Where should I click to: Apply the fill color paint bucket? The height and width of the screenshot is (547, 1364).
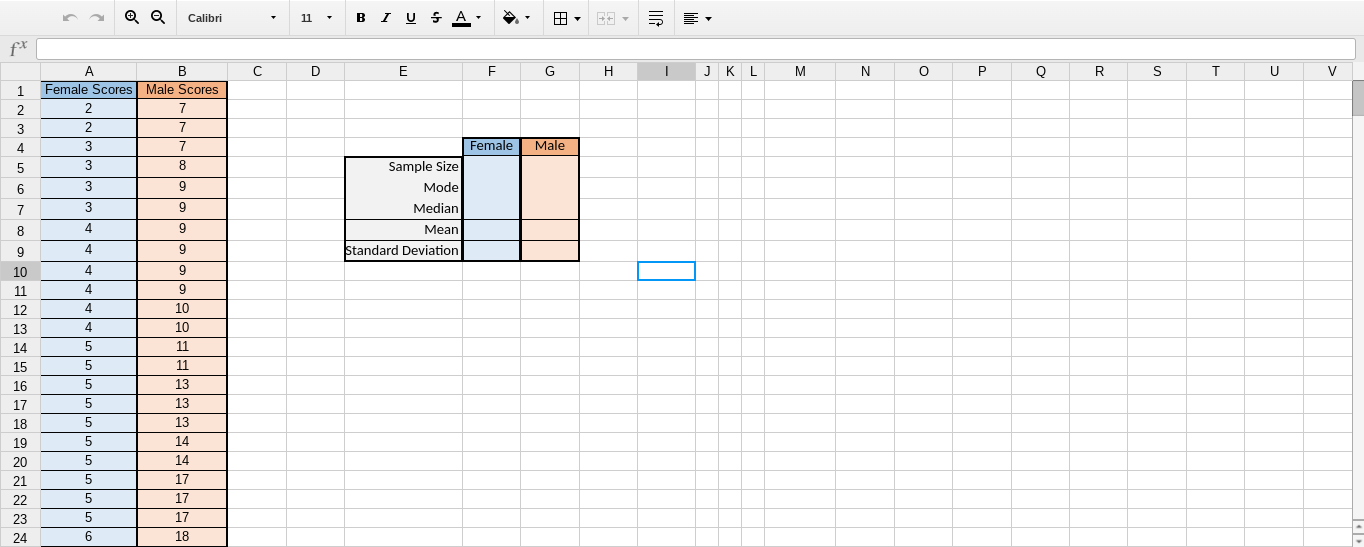pyautogui.click(x=510, y=18)
